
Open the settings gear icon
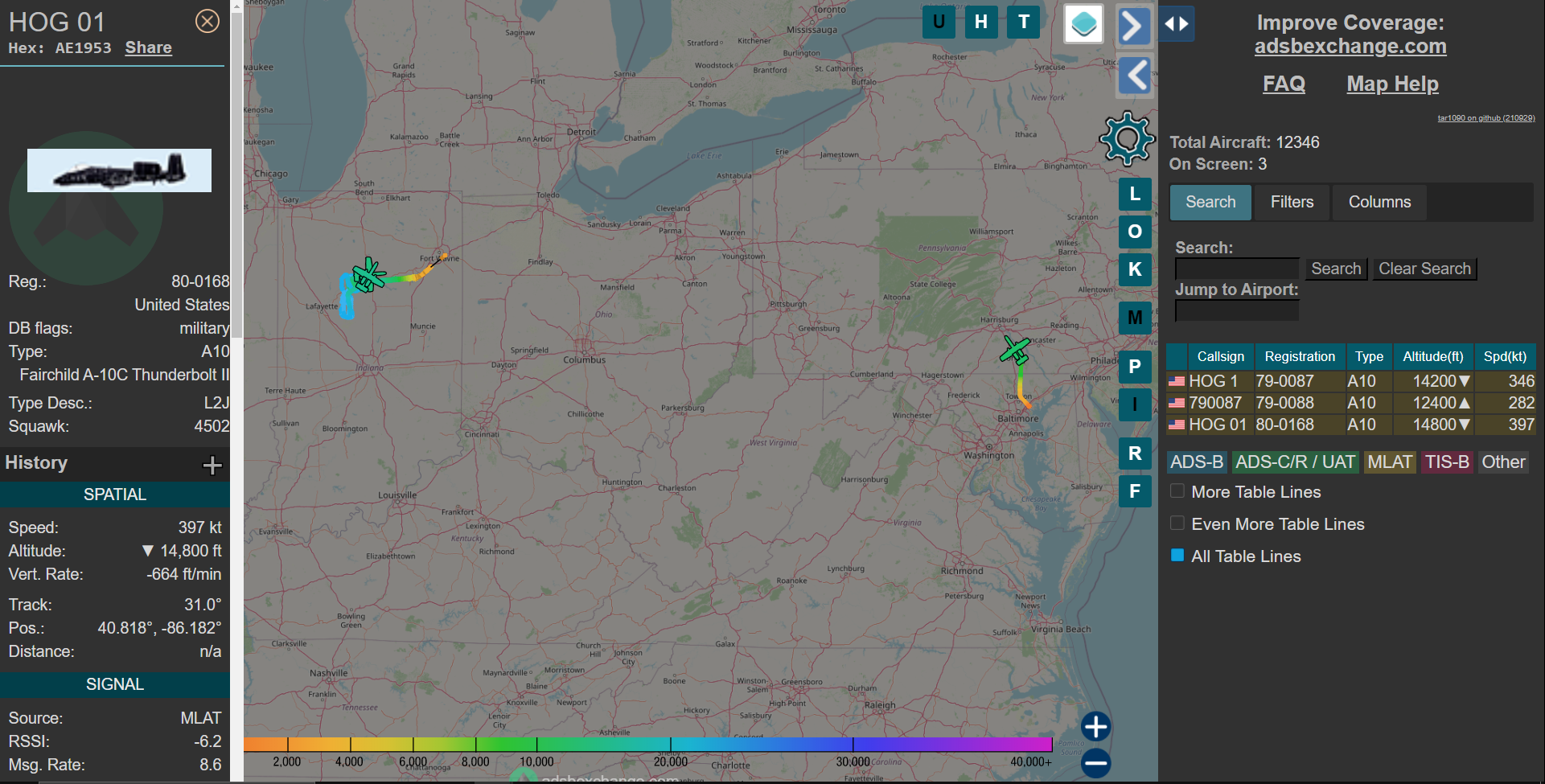pos(1127,139)
